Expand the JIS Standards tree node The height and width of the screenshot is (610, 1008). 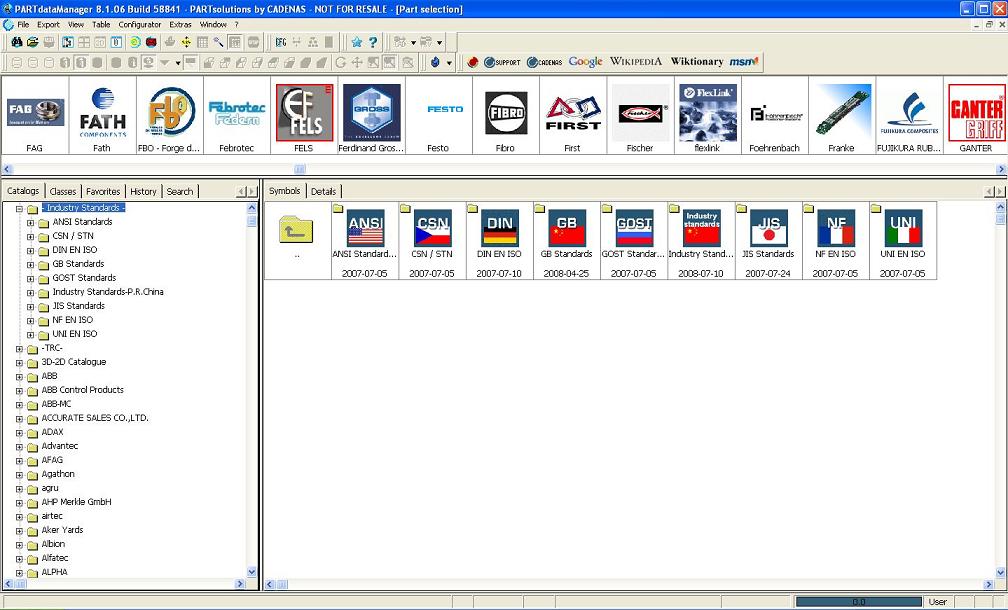pyautogui.click(x=30, y=307)
